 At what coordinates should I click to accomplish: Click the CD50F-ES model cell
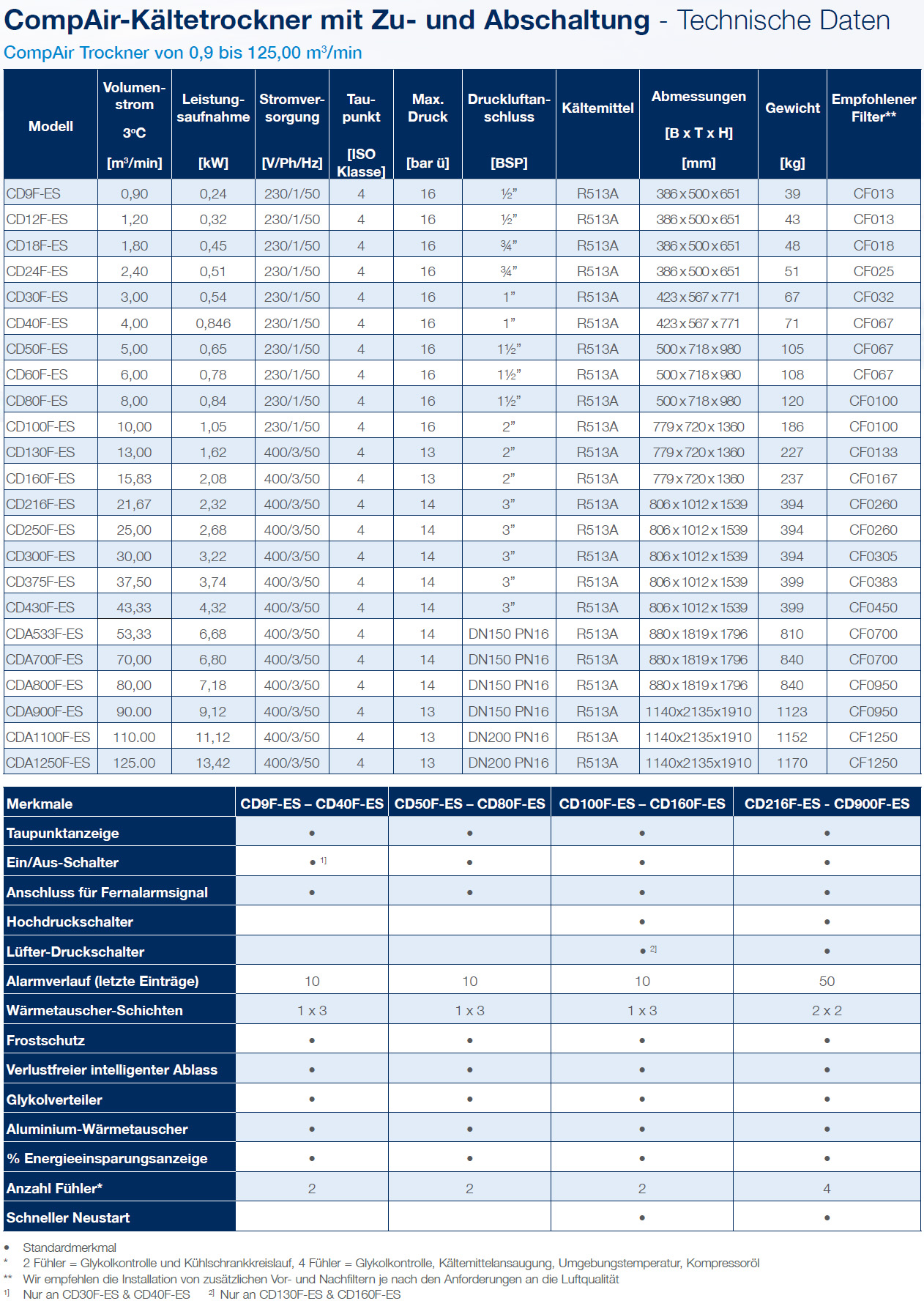tap(37, 349)
